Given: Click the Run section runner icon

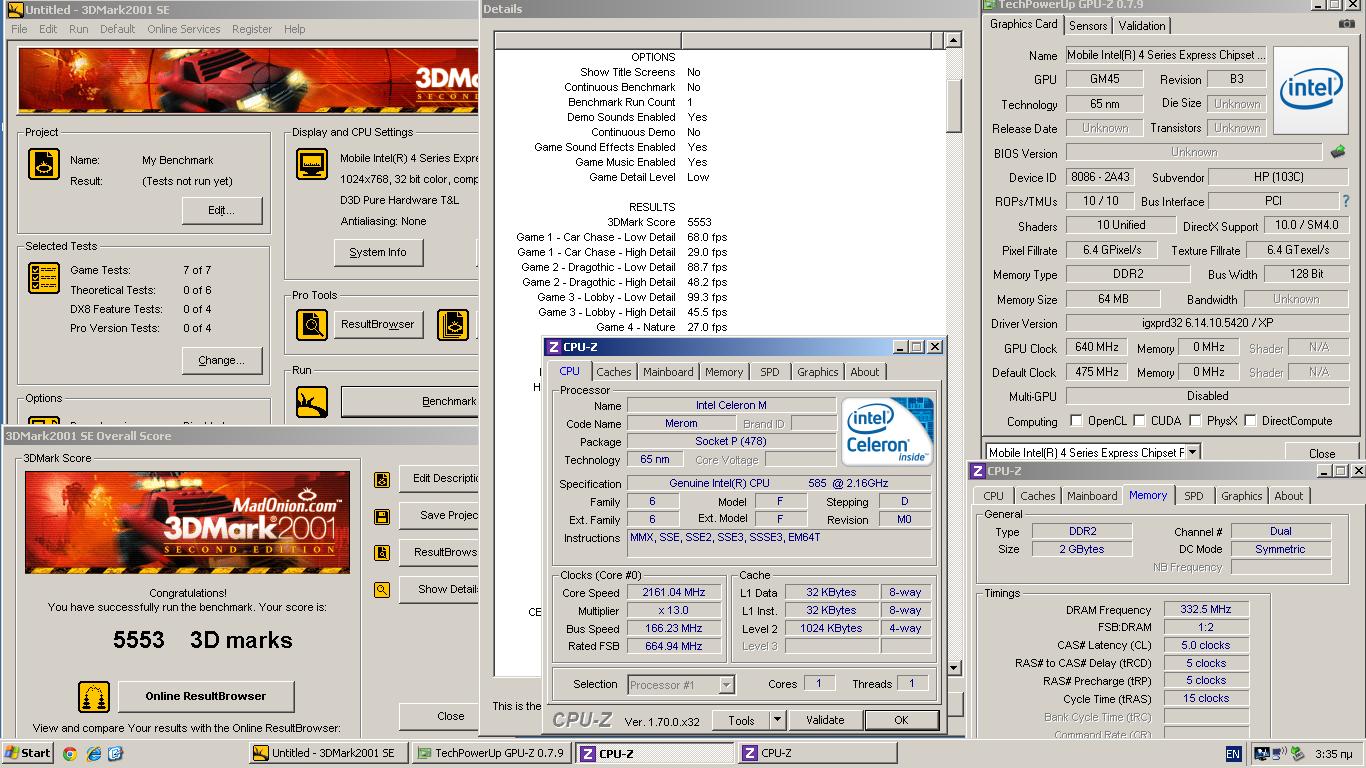Looking at the screenshot, I should (x=312, y=402).
